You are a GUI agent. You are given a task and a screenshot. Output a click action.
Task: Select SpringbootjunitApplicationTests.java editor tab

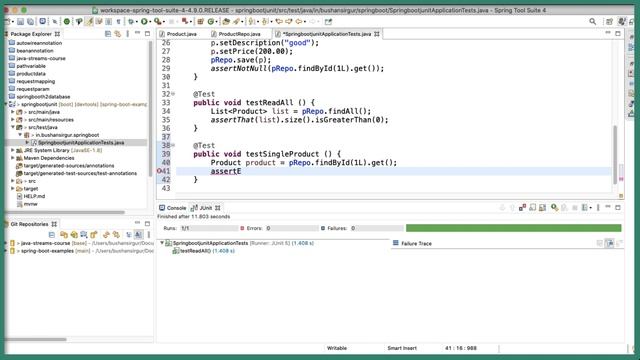[327, 34]
